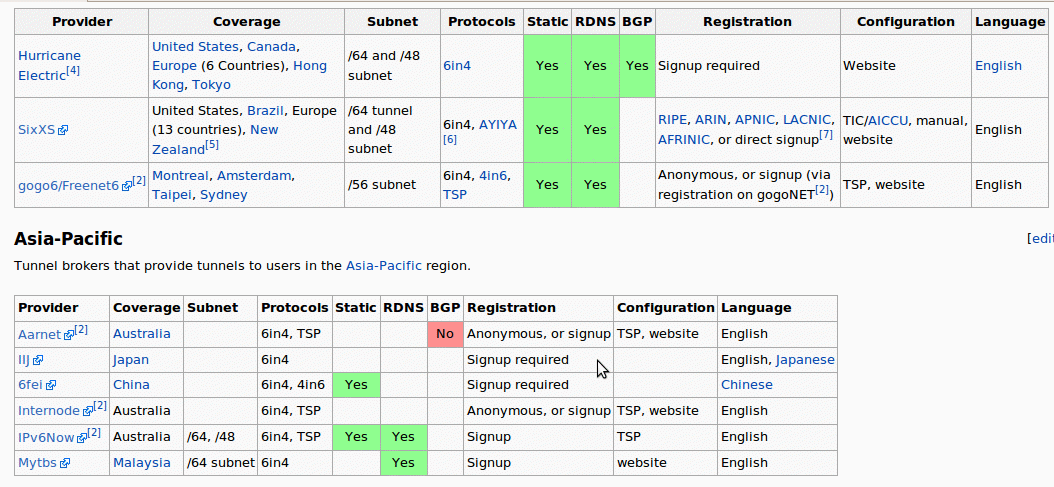Click the external link icon next to IIJ
The height and width of the screenshot is (487, 1054).
(x=38, y=361)
